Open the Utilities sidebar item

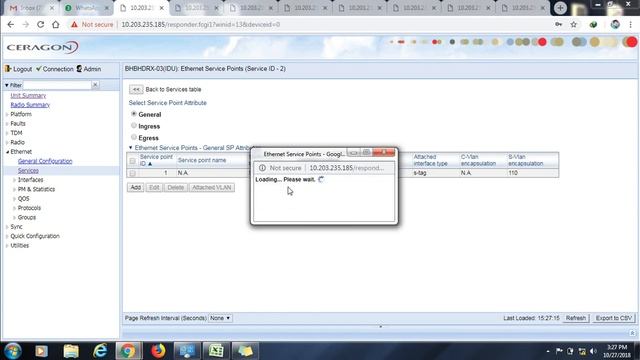pyautogui.click(x=20, y=246)
